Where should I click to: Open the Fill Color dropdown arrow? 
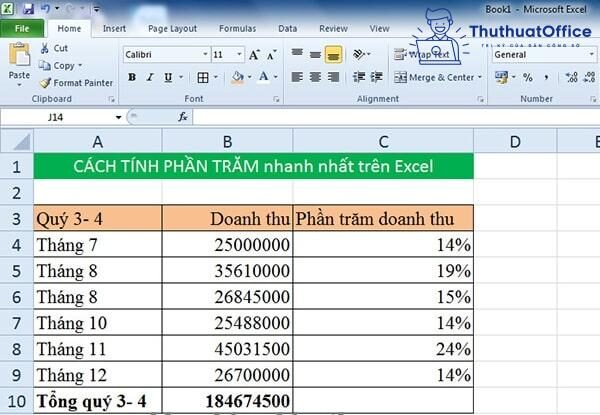pos(249,77)
